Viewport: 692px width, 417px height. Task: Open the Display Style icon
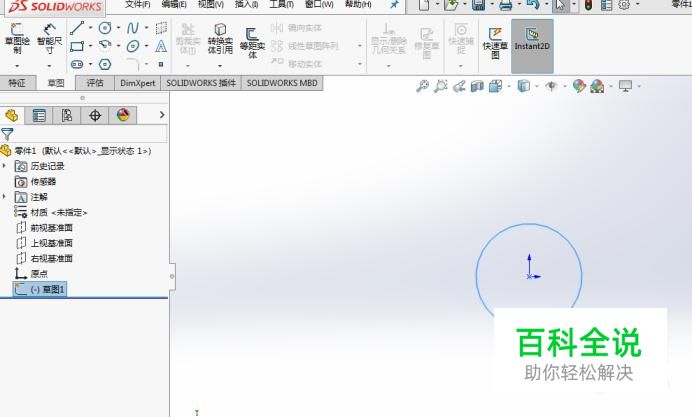(x=523, y=86)
